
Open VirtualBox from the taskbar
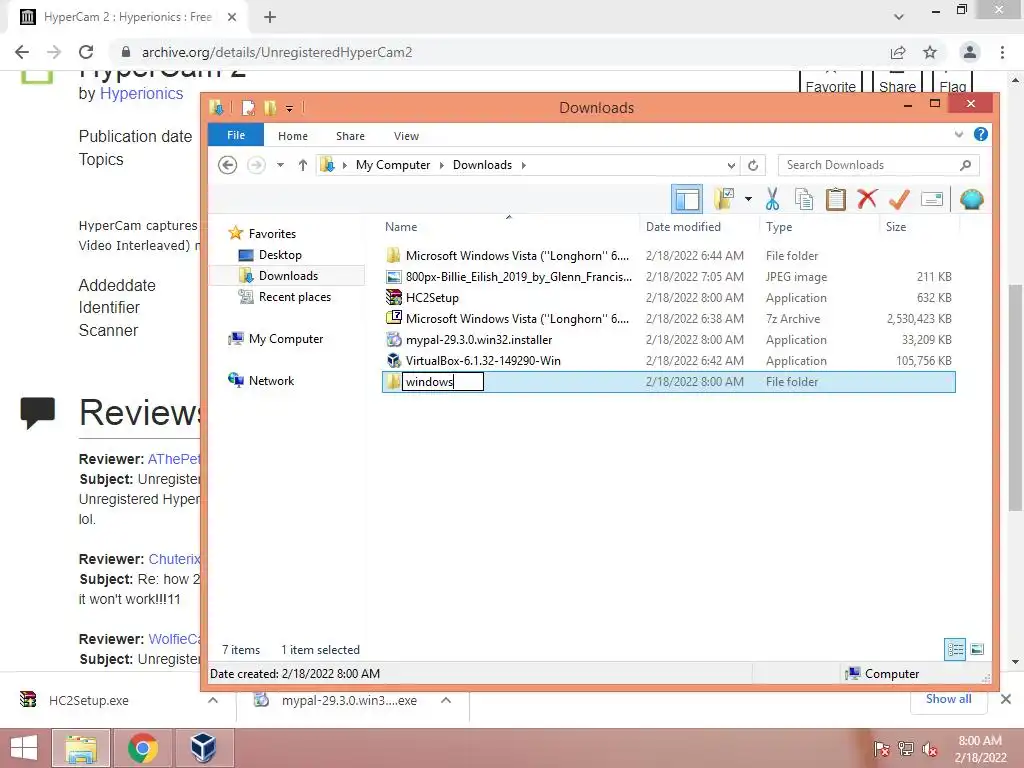pyautogui.click(x=203, y=748)
